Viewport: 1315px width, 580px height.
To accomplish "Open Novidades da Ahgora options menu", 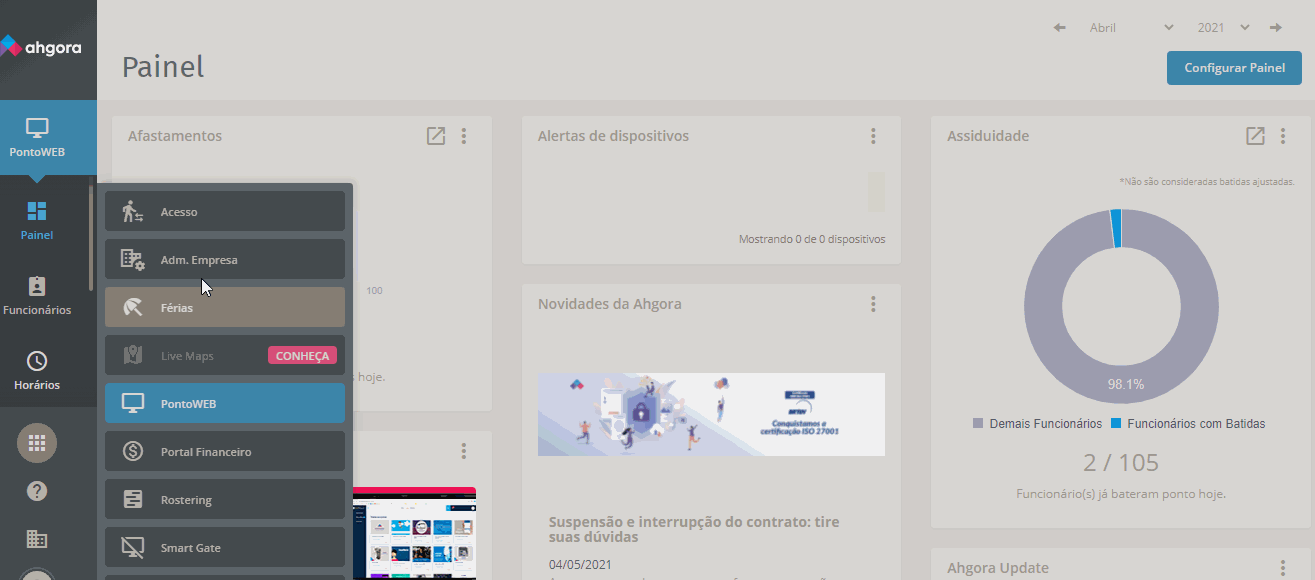I will tap(873, 304).
